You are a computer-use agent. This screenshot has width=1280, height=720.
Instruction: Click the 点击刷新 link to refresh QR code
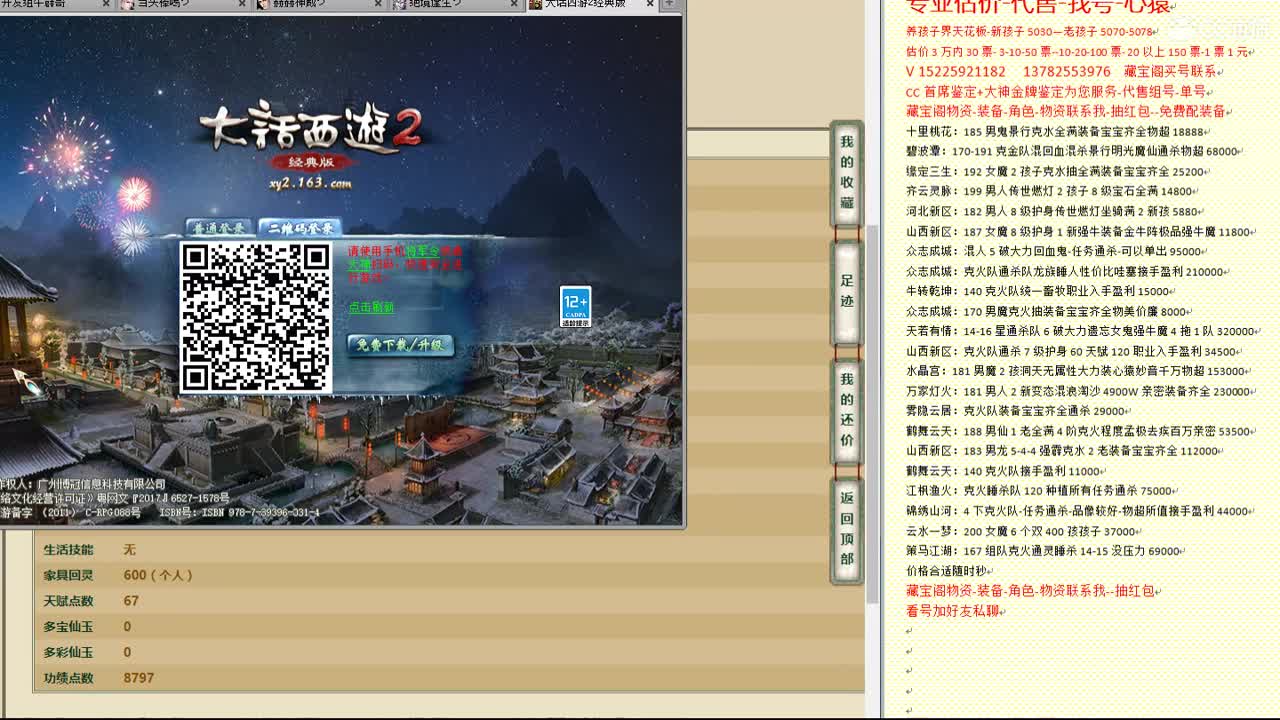371,307
